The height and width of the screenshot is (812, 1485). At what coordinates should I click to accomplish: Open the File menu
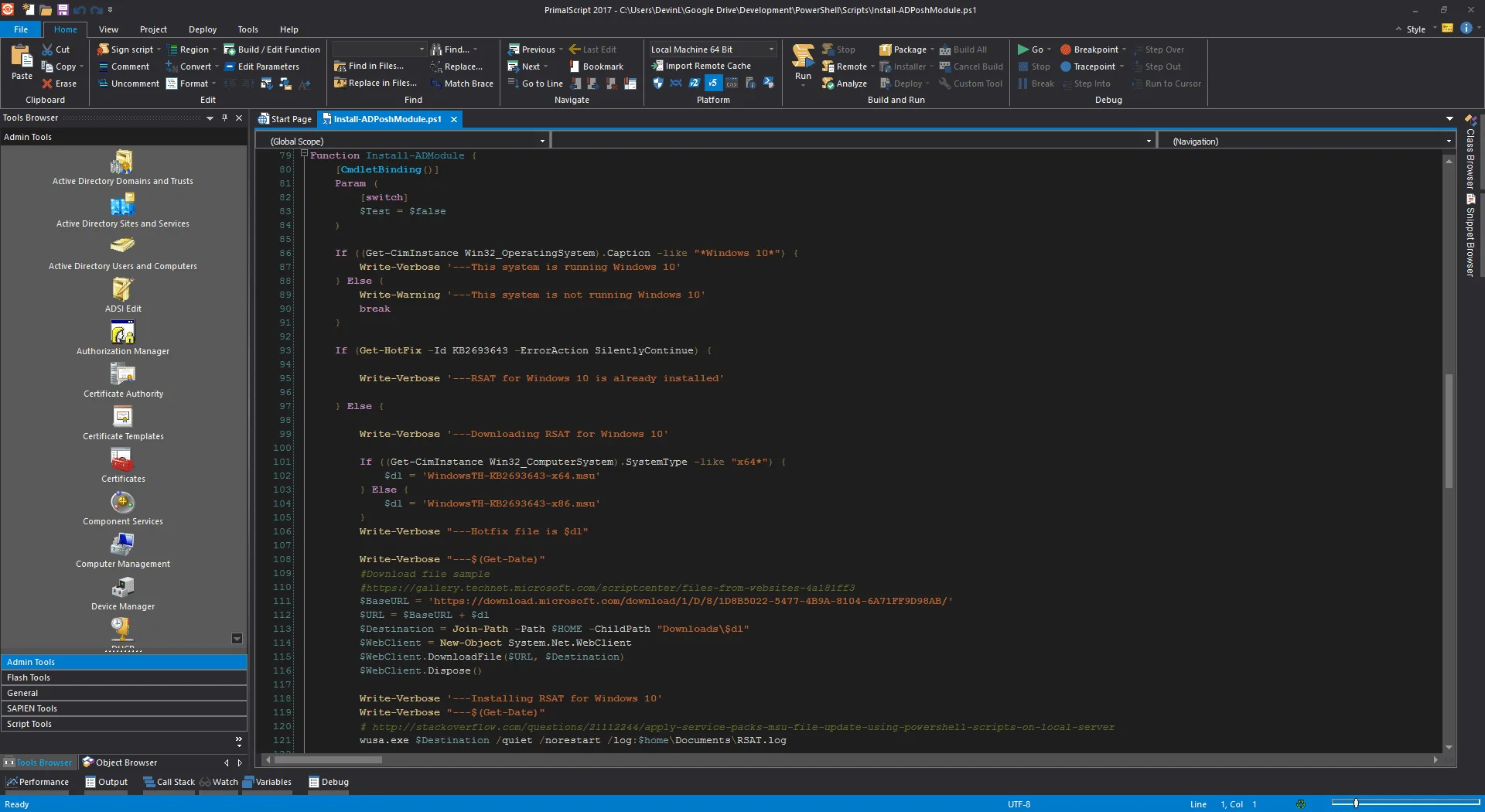pos(21,29)
